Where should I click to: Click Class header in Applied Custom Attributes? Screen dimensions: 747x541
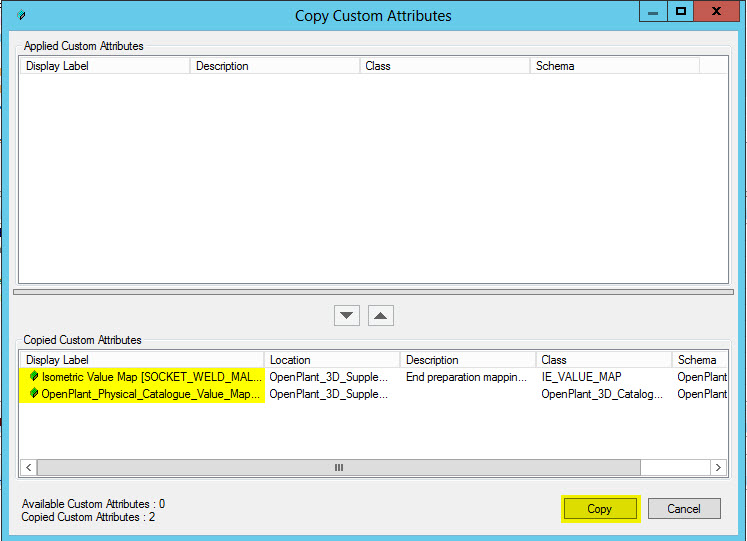coord(444,66)
